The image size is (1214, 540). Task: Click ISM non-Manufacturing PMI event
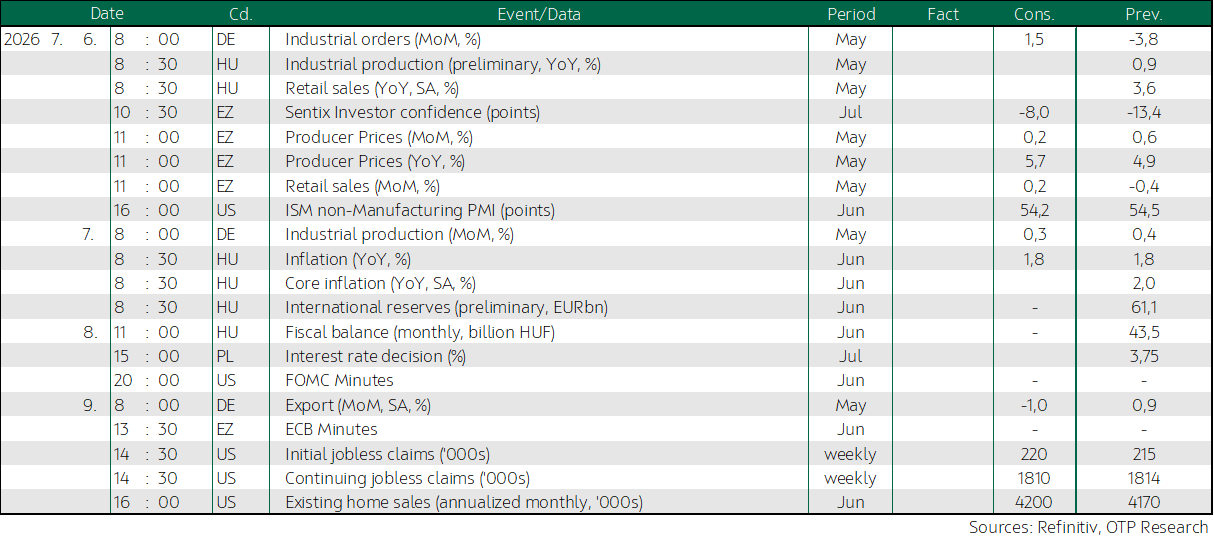pos(420,210)
